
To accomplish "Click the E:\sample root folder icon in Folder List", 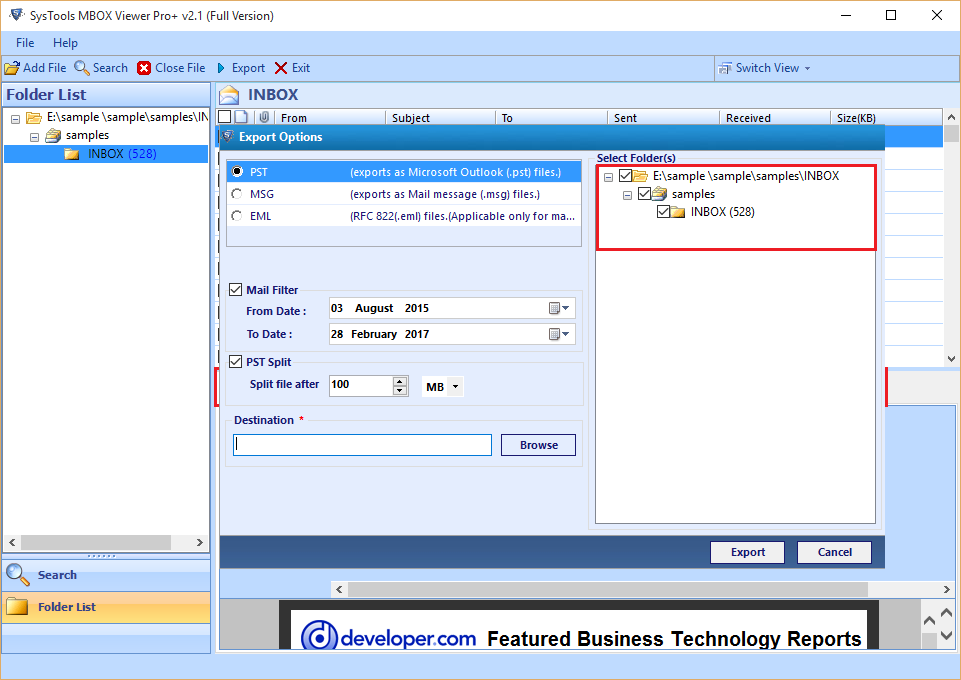I will pos(34,117).
